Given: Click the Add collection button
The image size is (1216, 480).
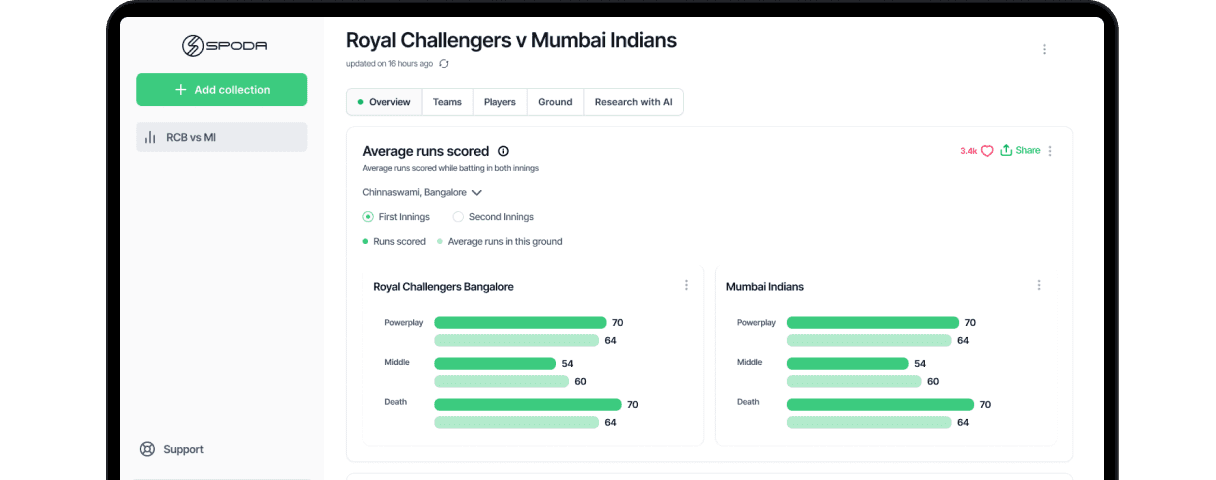Looking at the screenshot, I should (x=221, y=90).
